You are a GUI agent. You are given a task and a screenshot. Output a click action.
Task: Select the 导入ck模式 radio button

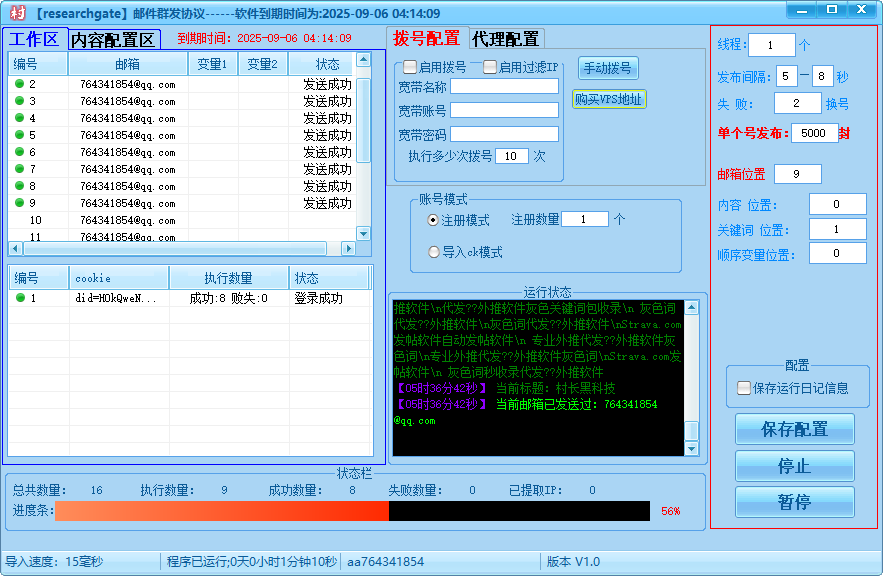pos(434,251)
